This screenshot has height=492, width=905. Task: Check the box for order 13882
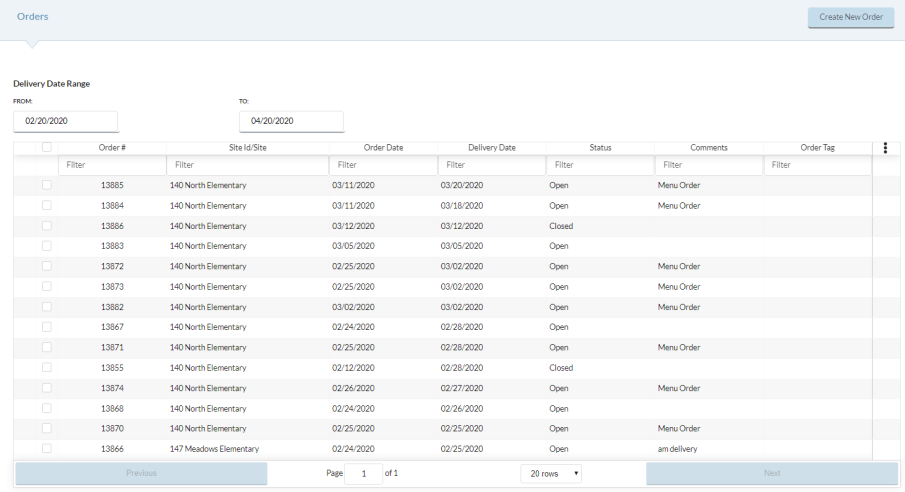(x=47, y=307)
